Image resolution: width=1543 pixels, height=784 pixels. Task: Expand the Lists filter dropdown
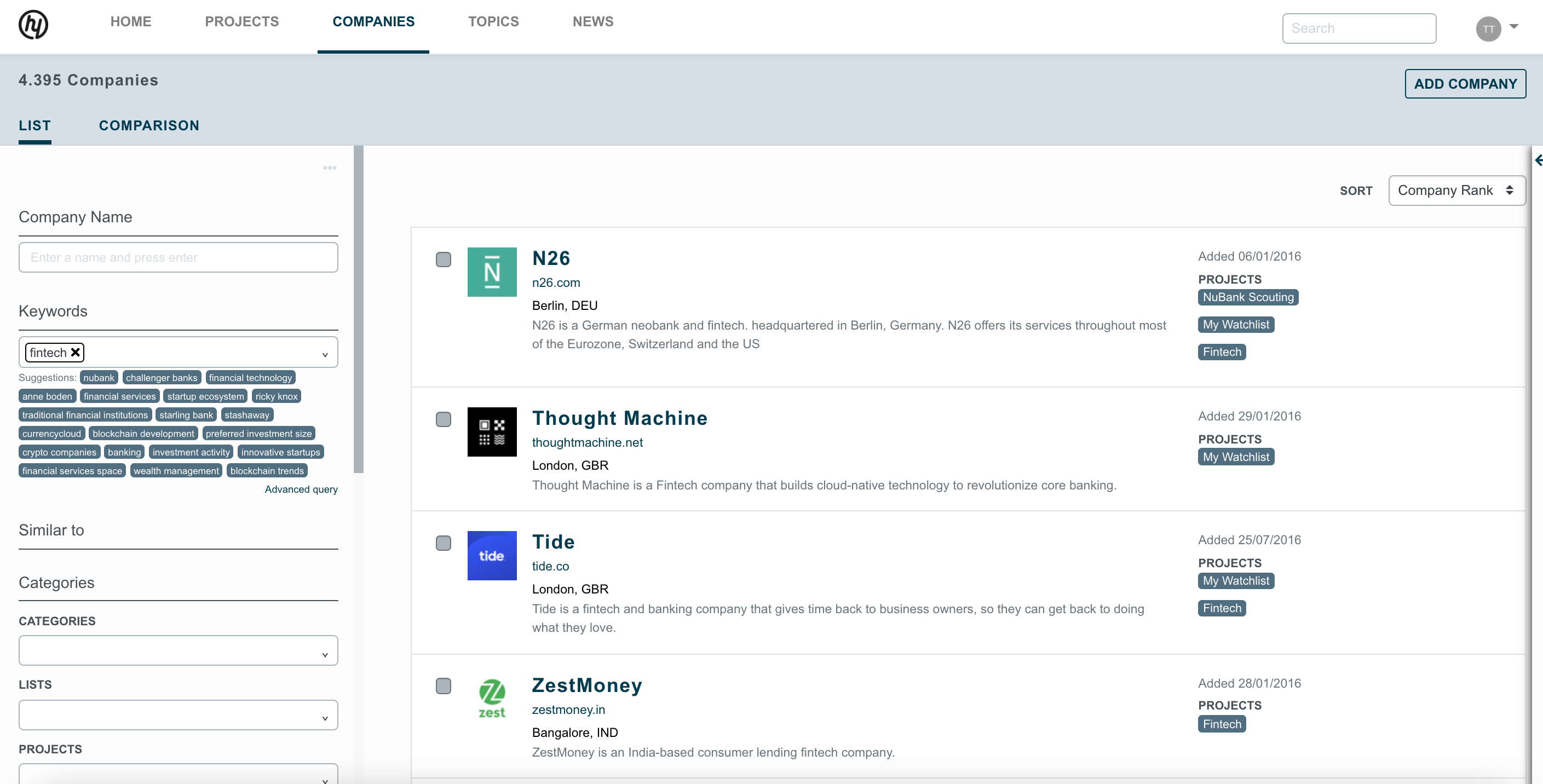coord(178,715)
